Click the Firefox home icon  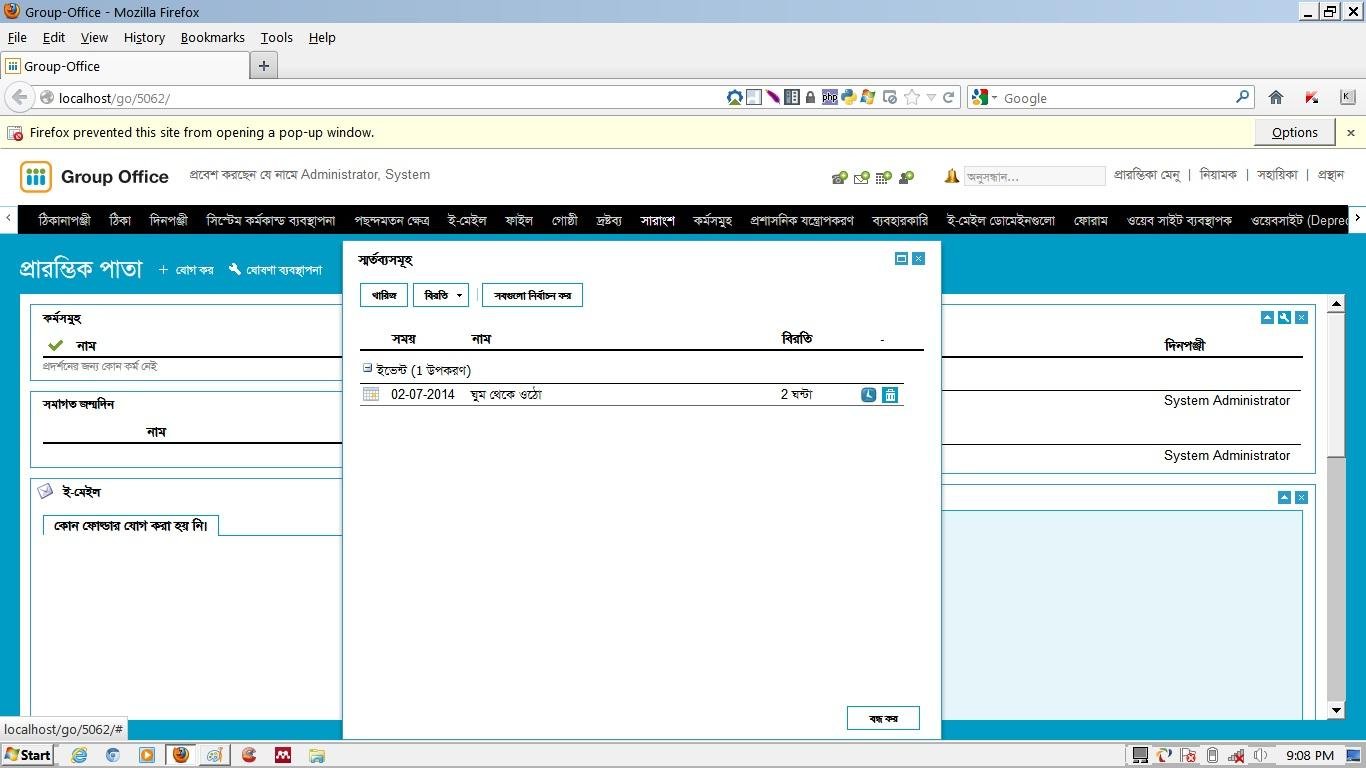(x=1276, y=97)
